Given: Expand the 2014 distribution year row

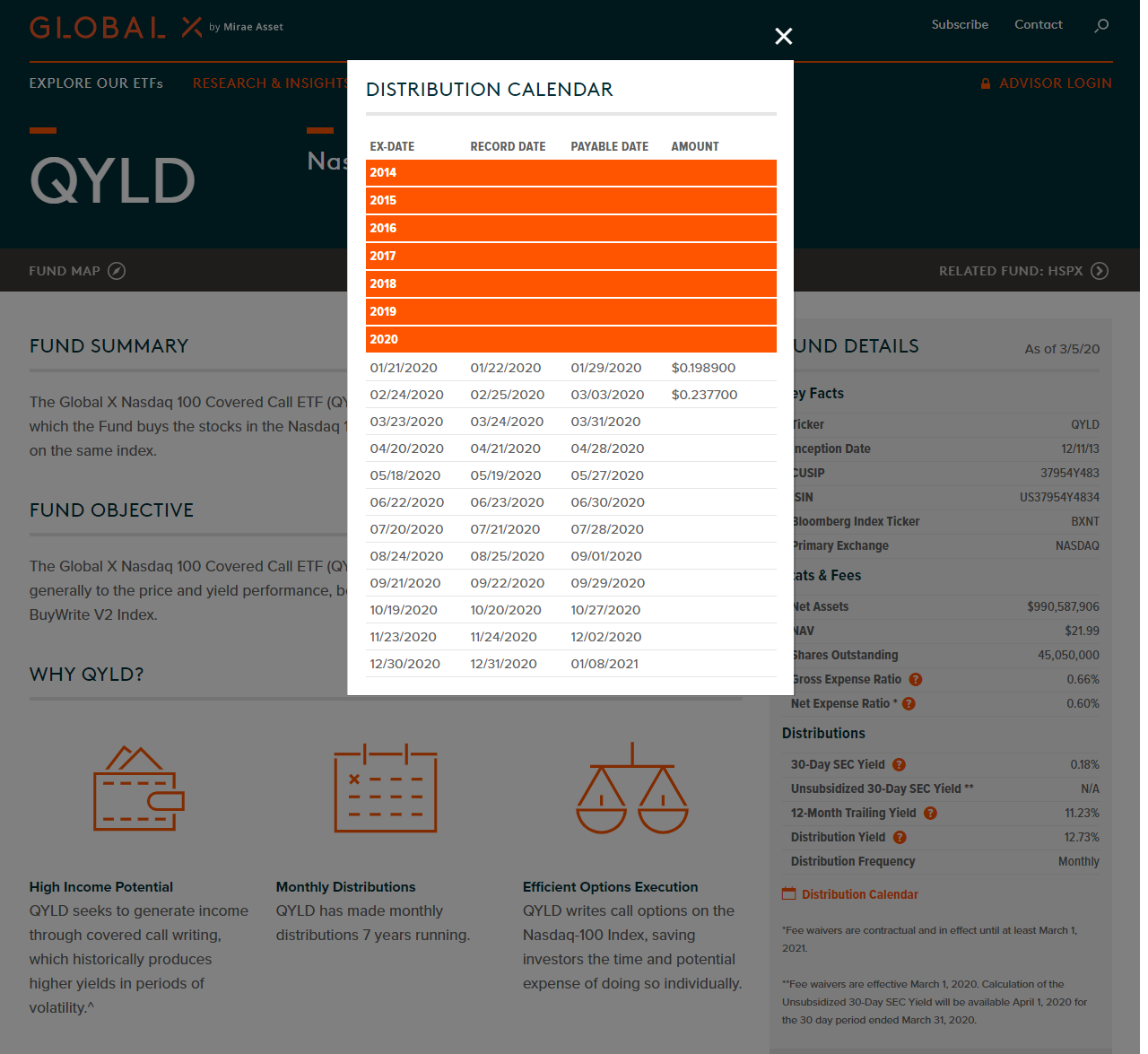Looking at the screenshot, I should 570,173.
